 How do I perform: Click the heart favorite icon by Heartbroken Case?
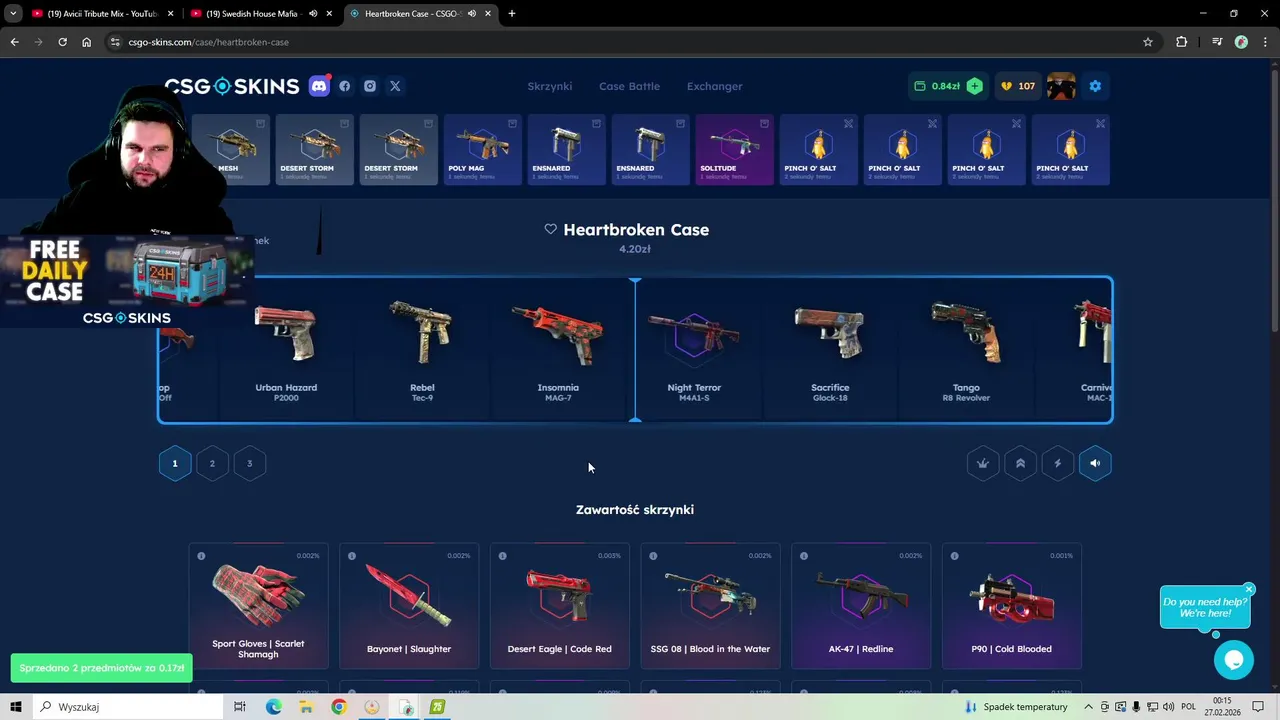pos(550,229)
